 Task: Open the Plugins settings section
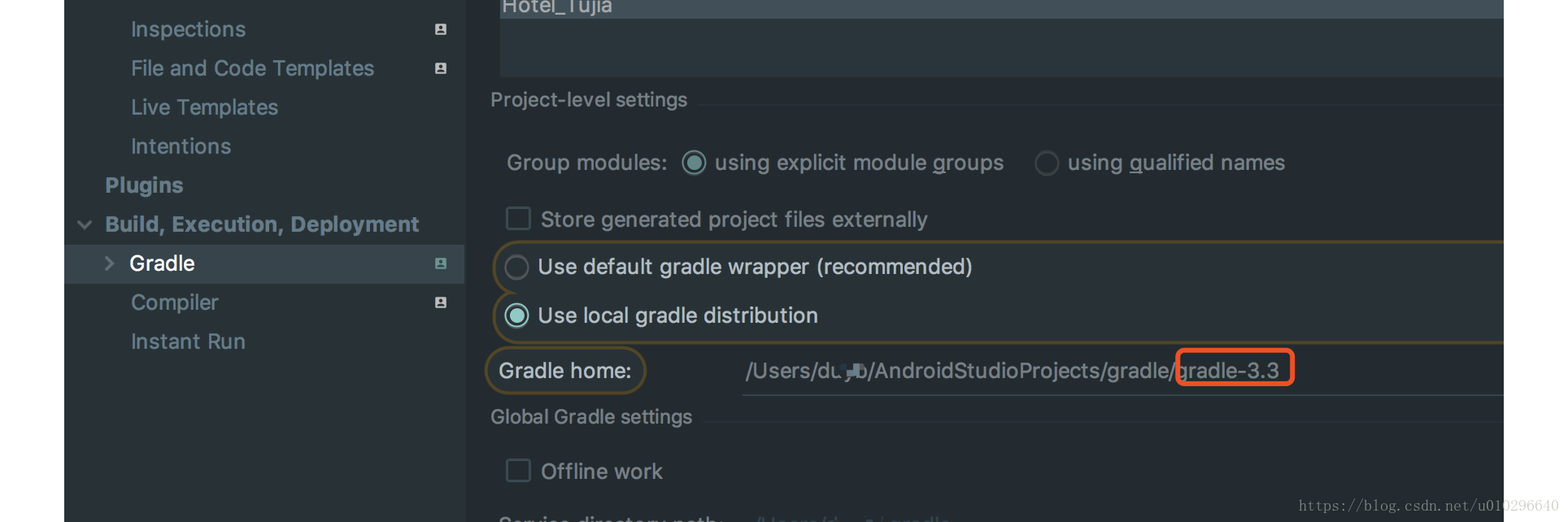(x=144, y=185)
